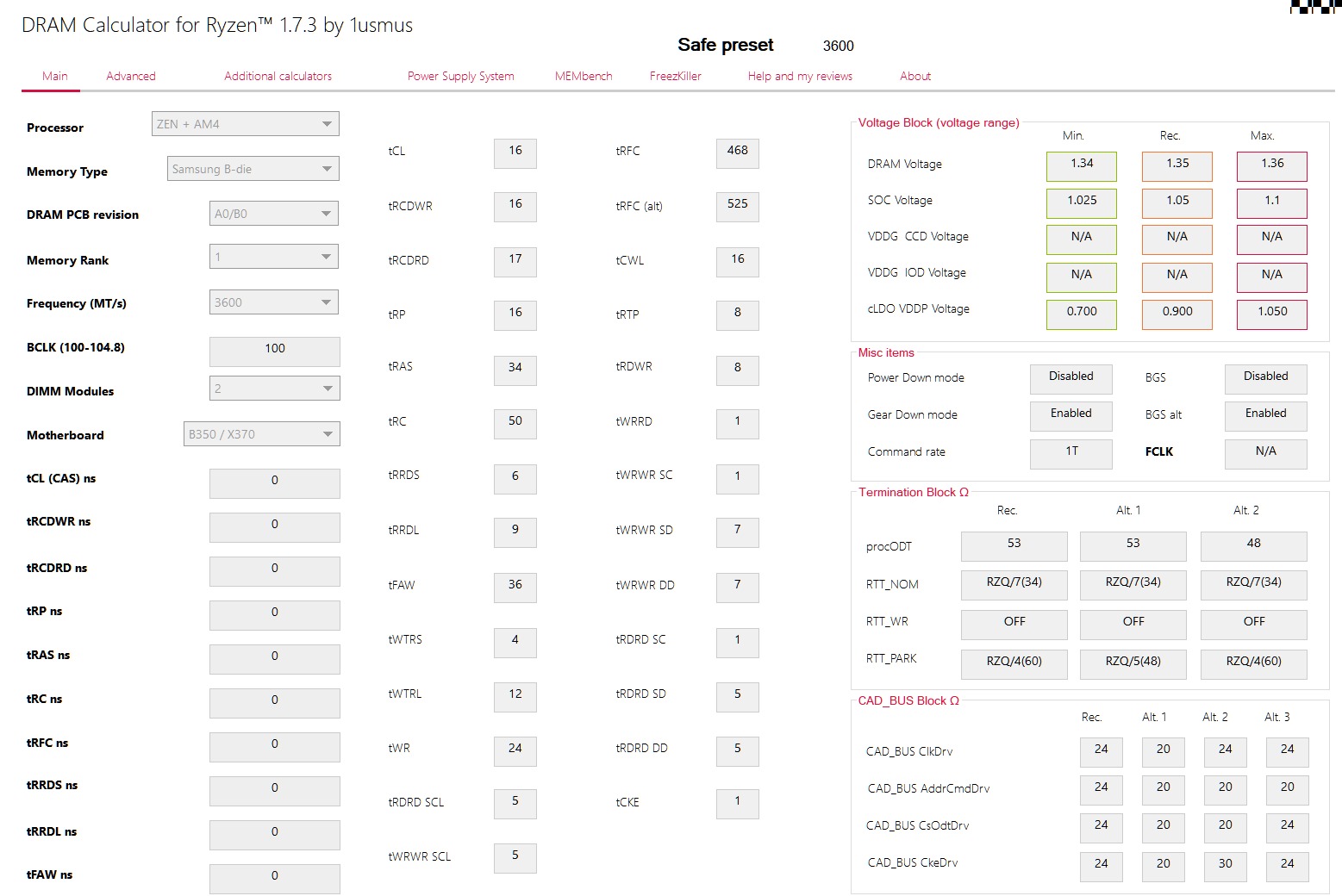1342x896 pixels.
Task: Open the Memory Type dropdown
Action: (x=253, y=169)
